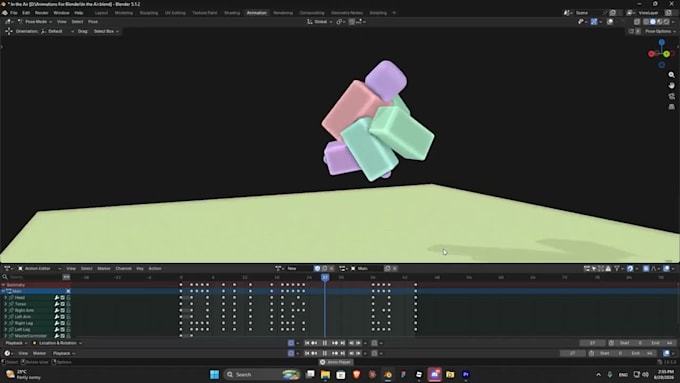The image size is (680, 383).
Task: Open File Explorer from taskbar
Action: point(325,374)
